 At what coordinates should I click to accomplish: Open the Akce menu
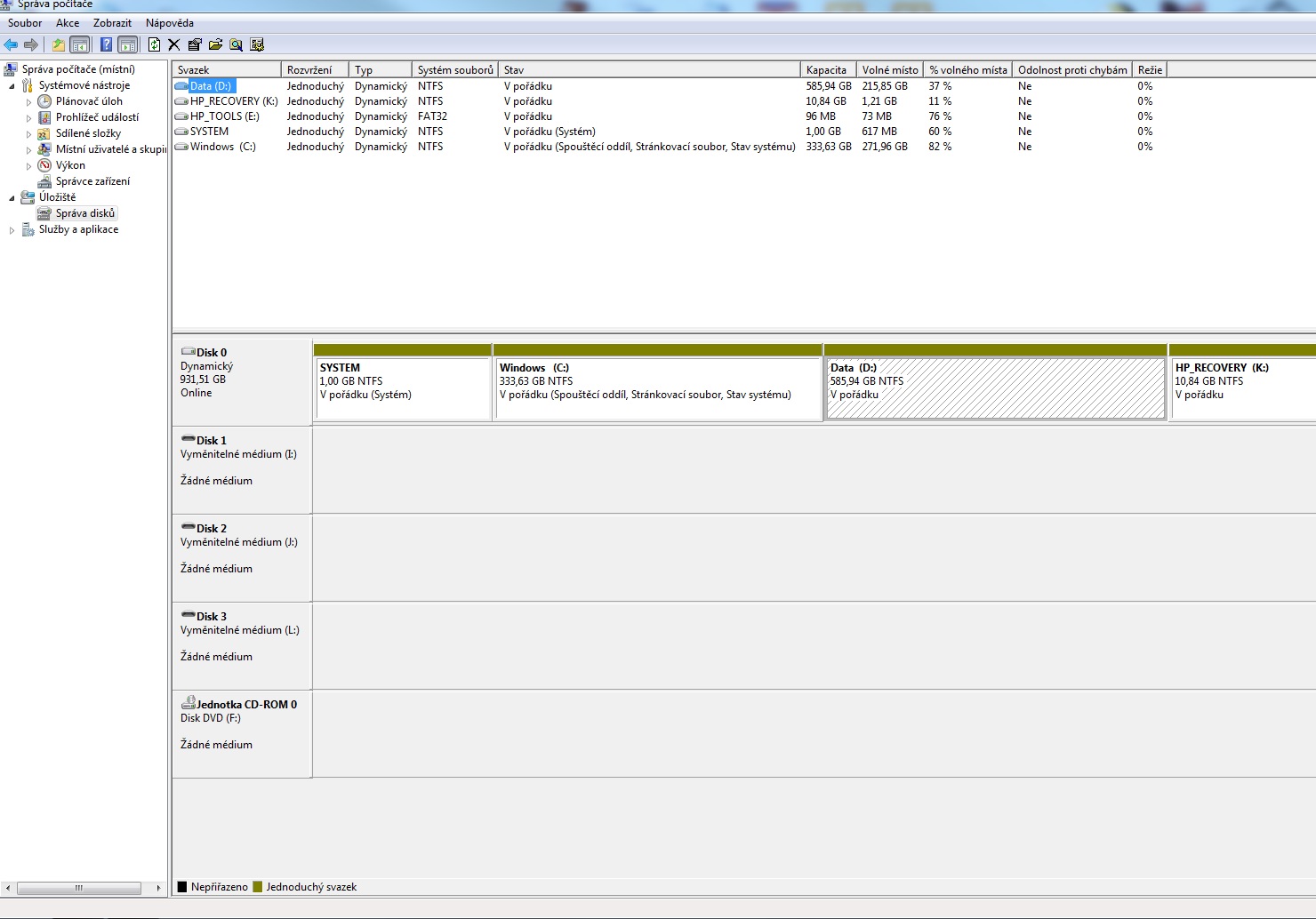(68, 23)
